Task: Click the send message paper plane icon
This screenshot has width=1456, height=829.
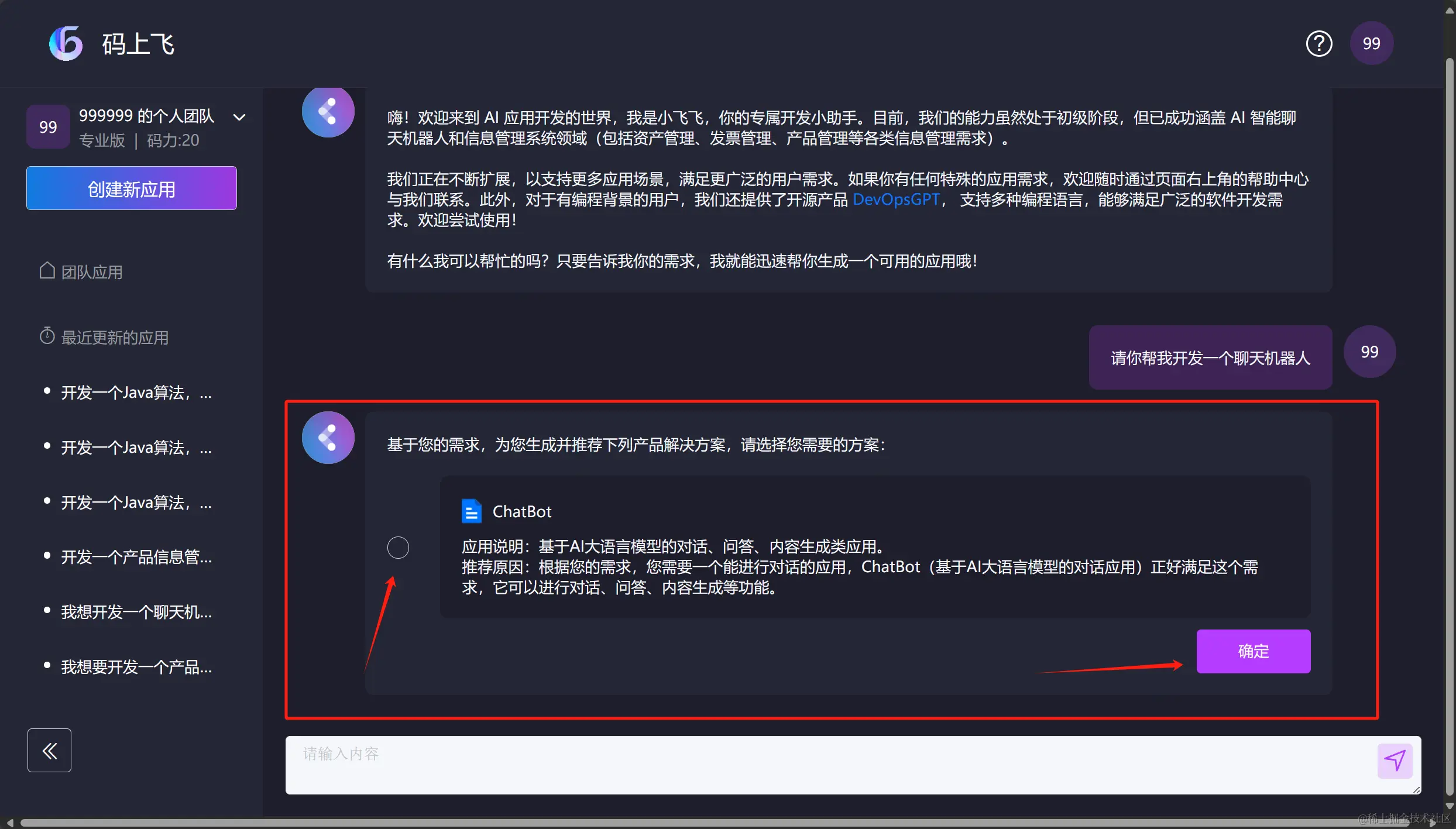Action: tap(1395, 761)
